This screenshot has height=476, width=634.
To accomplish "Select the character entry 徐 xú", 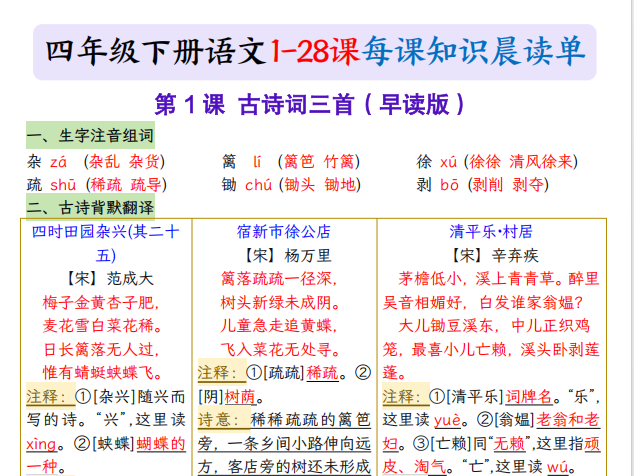I will 436,162.
